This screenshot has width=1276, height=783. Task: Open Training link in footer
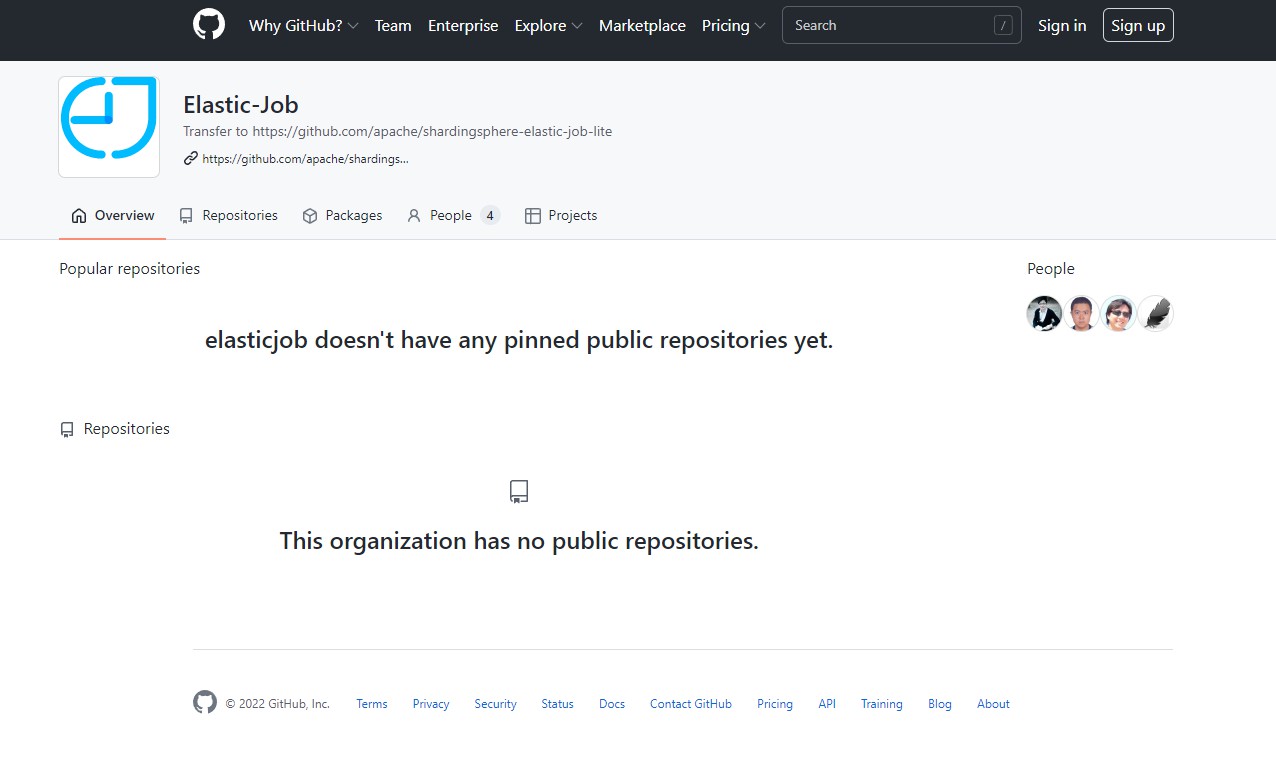tap(882, 704)
